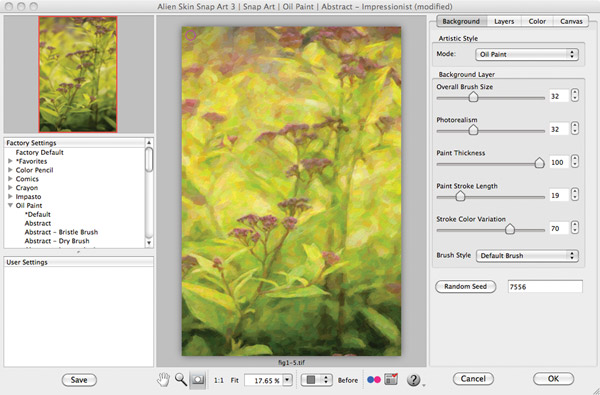600x395 pixels.
Task: Click the Stroke Color Variation stepper
Action: 575,227
